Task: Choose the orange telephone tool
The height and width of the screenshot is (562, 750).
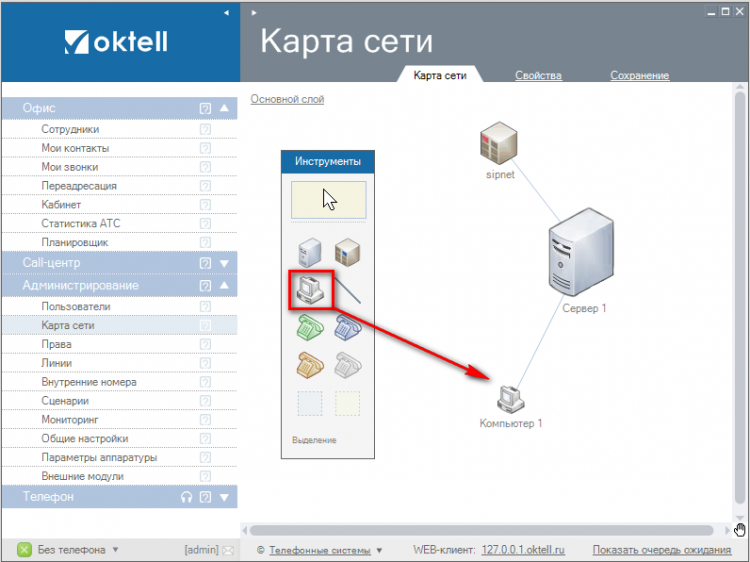Action: coord(311,365)
